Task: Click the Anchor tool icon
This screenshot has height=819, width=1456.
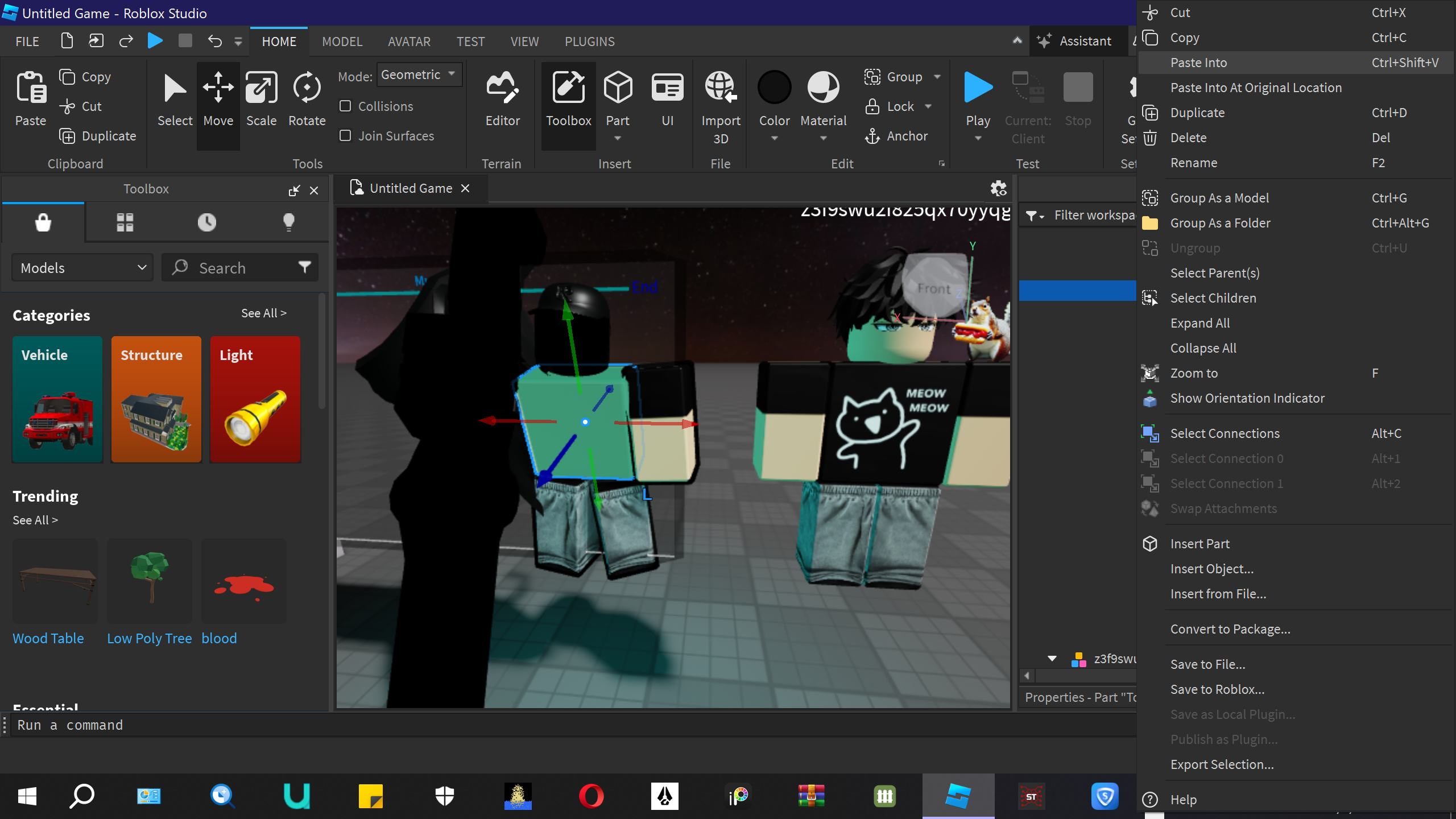Action: (x=872, y=136)
